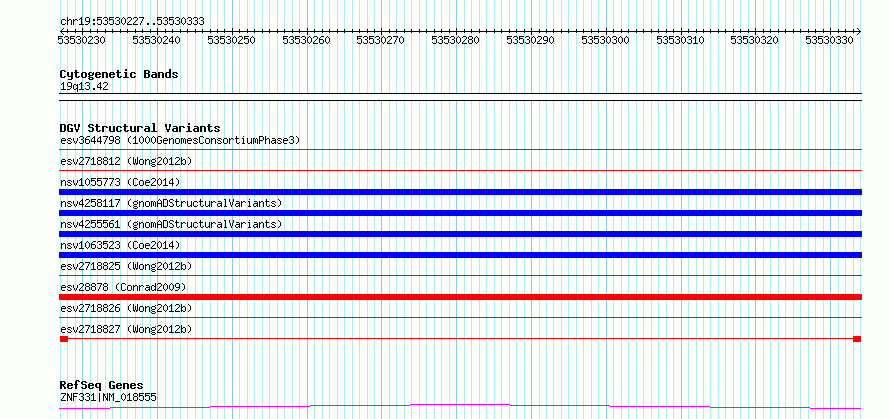Open variant nsv1063523 (Coe2014) label
890x419 pixels.
coord(120,245)
